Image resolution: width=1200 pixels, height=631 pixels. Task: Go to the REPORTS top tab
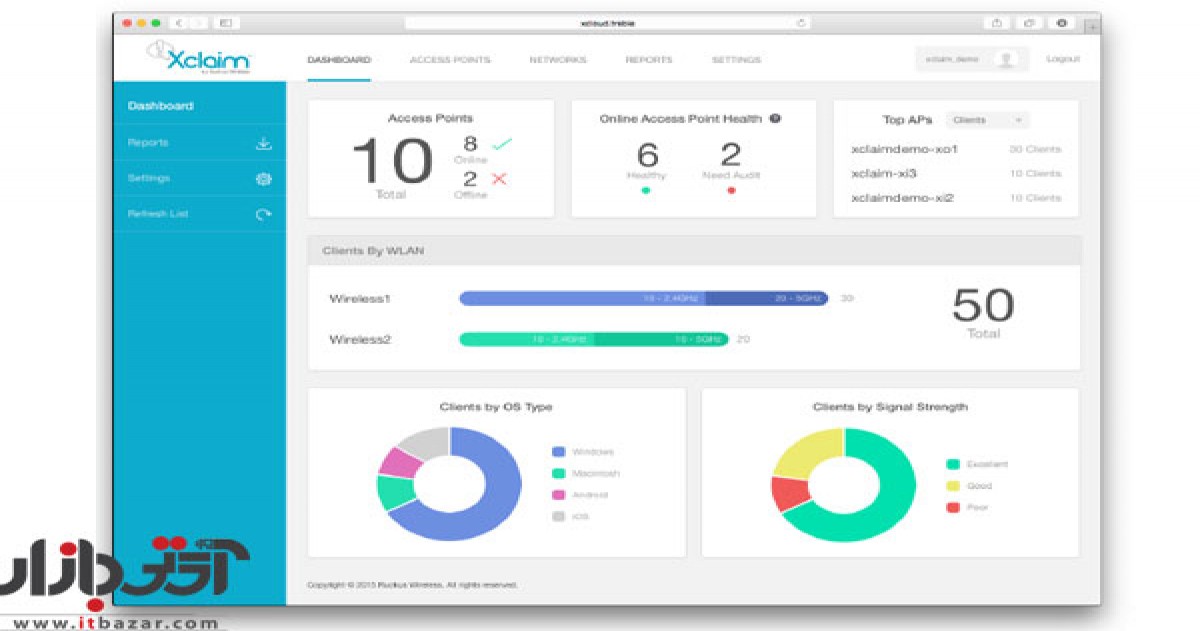(649, 60)
